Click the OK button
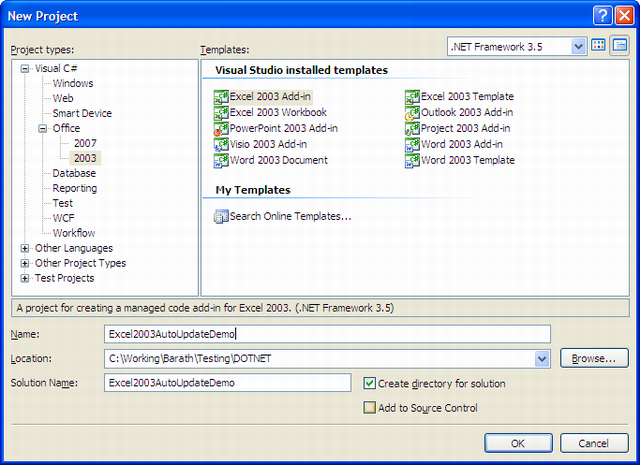This screenshot has height=465, width=640. point(518,443)
